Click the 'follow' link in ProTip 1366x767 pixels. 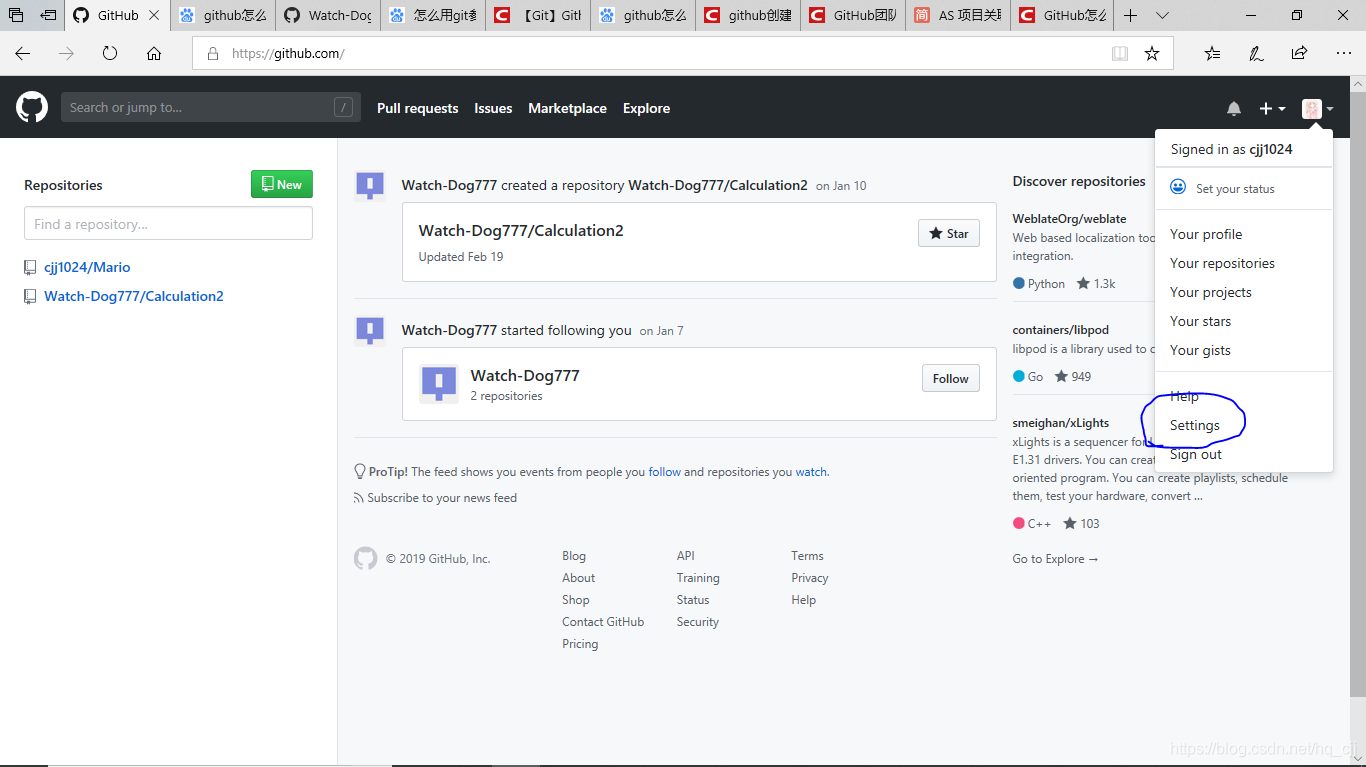665,472
